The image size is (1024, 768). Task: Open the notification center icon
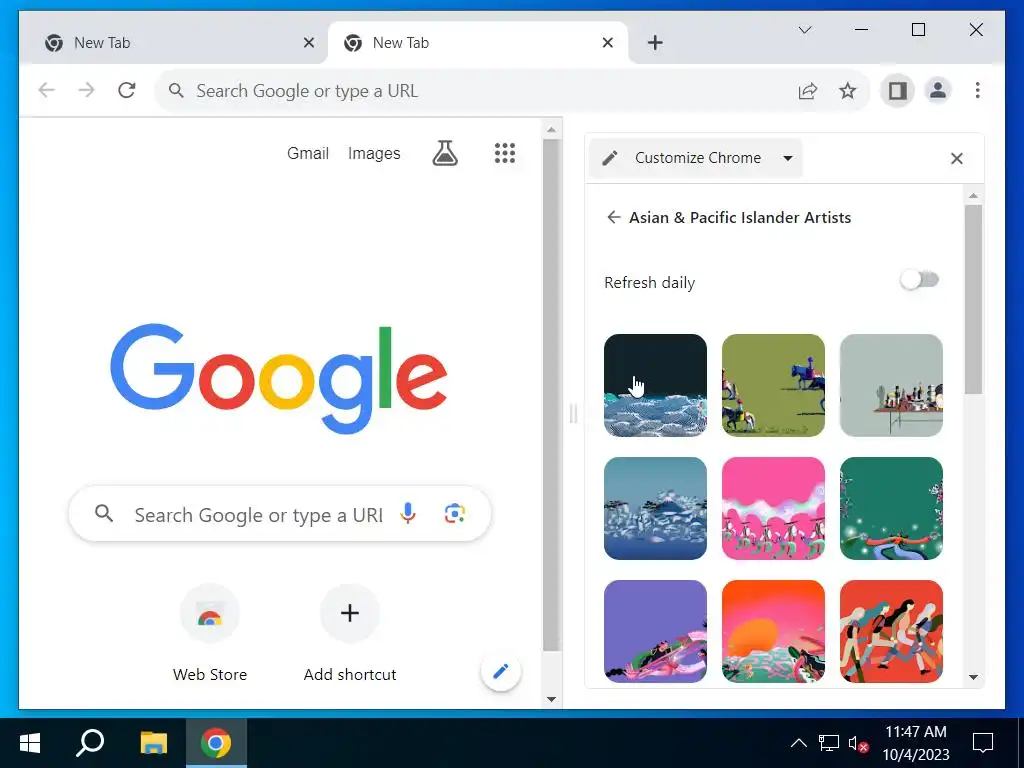click(x=983, y=743)
